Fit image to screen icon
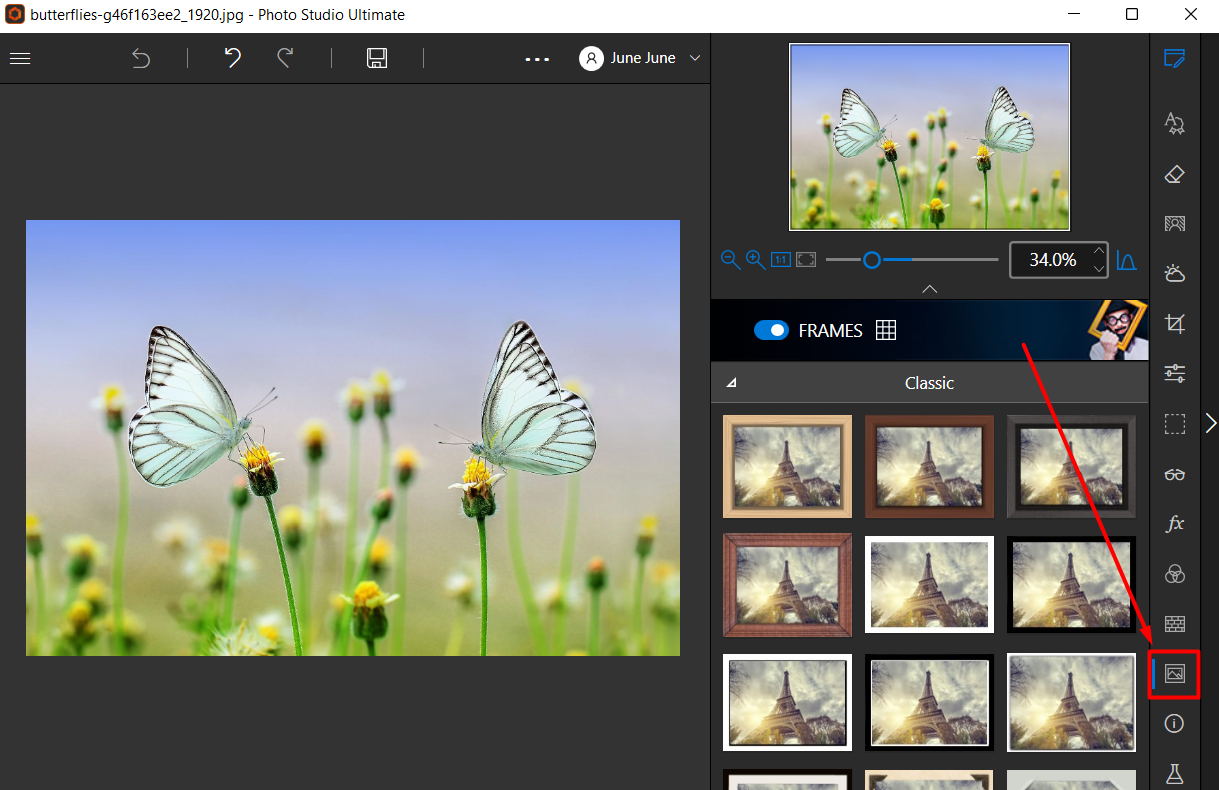This screenshot has height=790, width=1219. pos(806,260)
